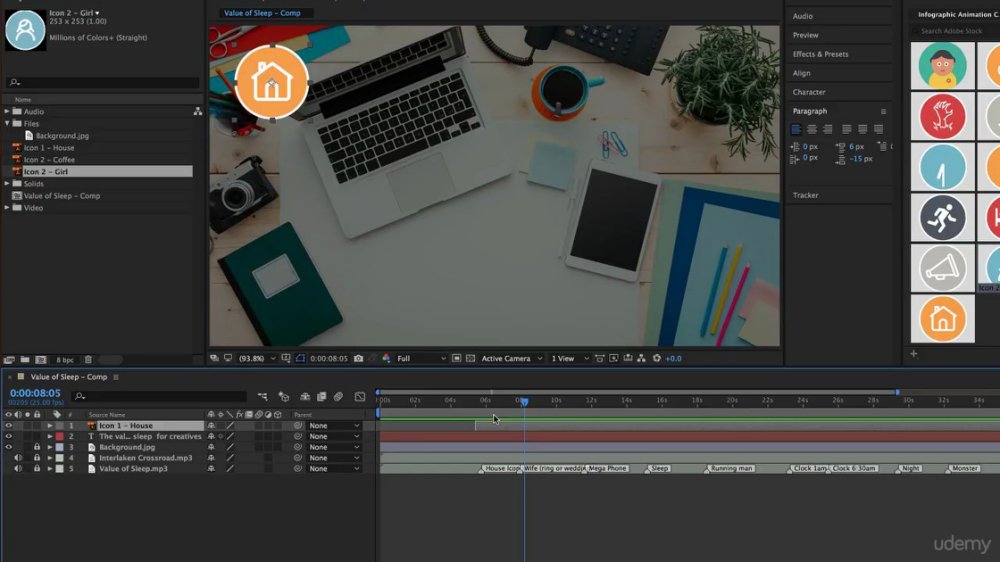This screenshot has width=1000, height=562.
Task: Unlock Interlaken Crossroad.mp3 layer lock
Action: 37,458
